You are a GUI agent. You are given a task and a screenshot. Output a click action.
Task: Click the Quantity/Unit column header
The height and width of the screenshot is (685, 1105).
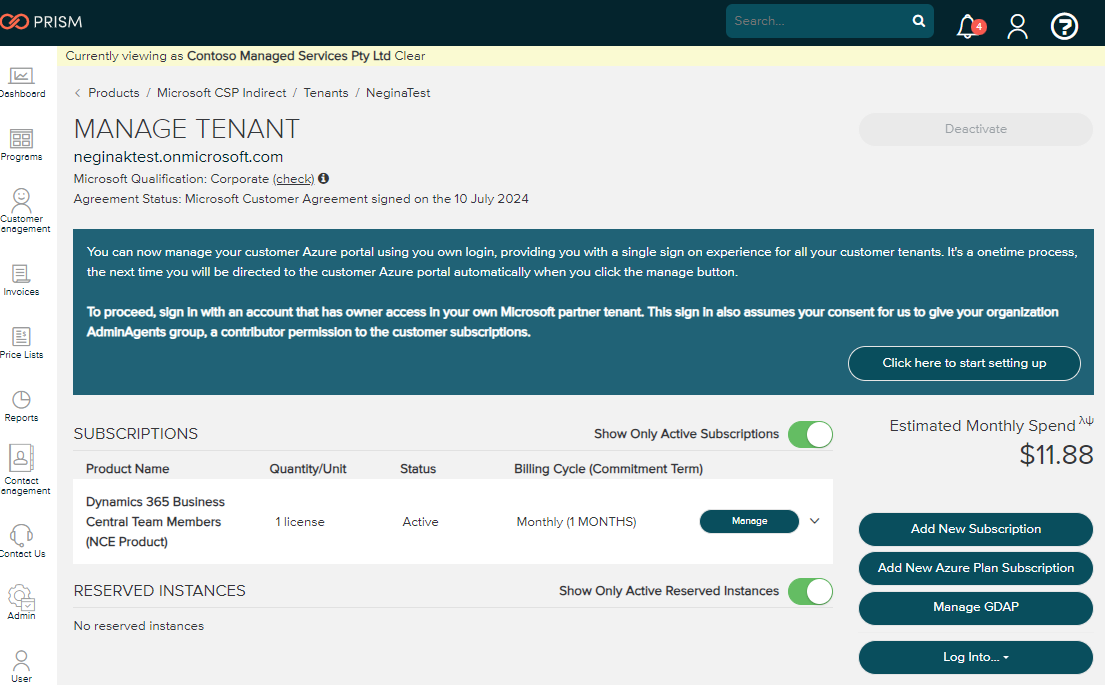pyautogui.click(x=308, y=469)
